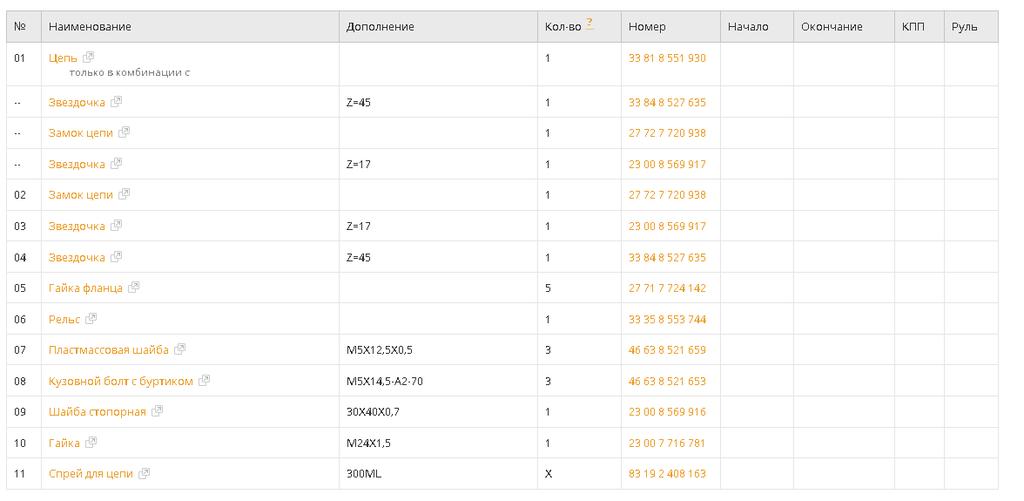Open the popup icon beside Гайка фланца
The width and height of the screenshot is (1024, 501).
click(x=134, y=288)
